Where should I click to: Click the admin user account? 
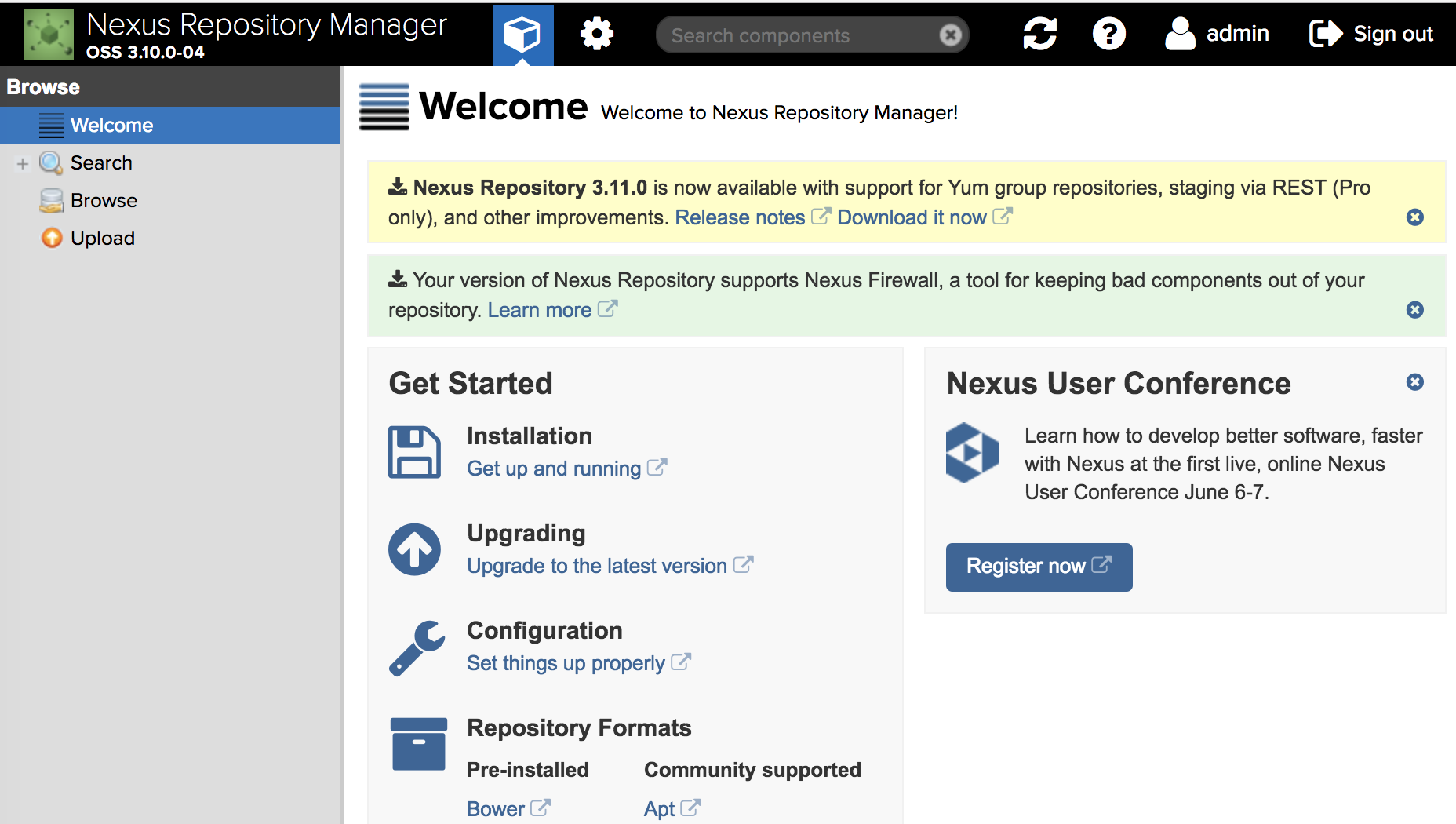click(x=1217, y=34)
